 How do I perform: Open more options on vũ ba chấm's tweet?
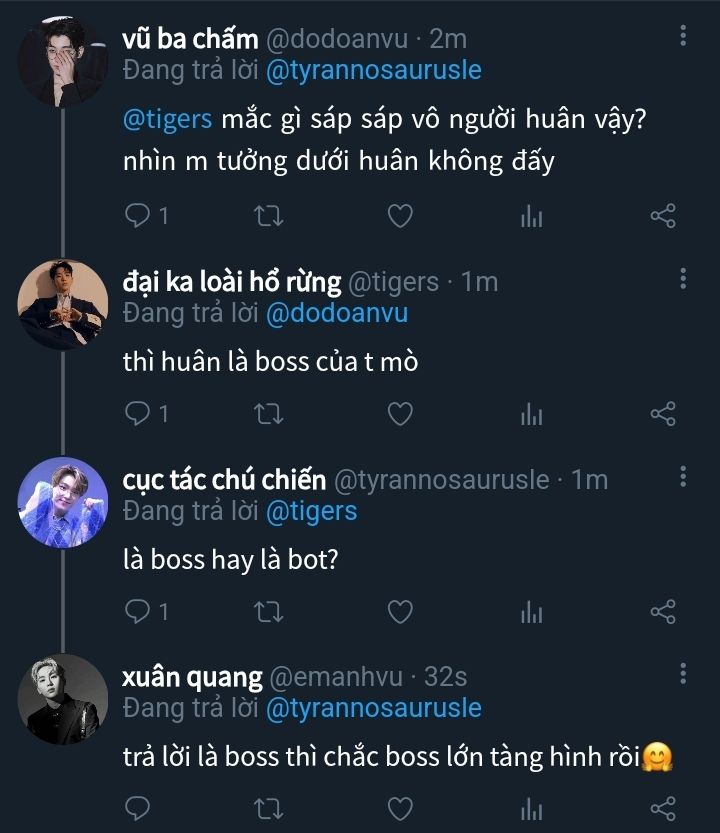pyautogui.click(x=683, y=36)
